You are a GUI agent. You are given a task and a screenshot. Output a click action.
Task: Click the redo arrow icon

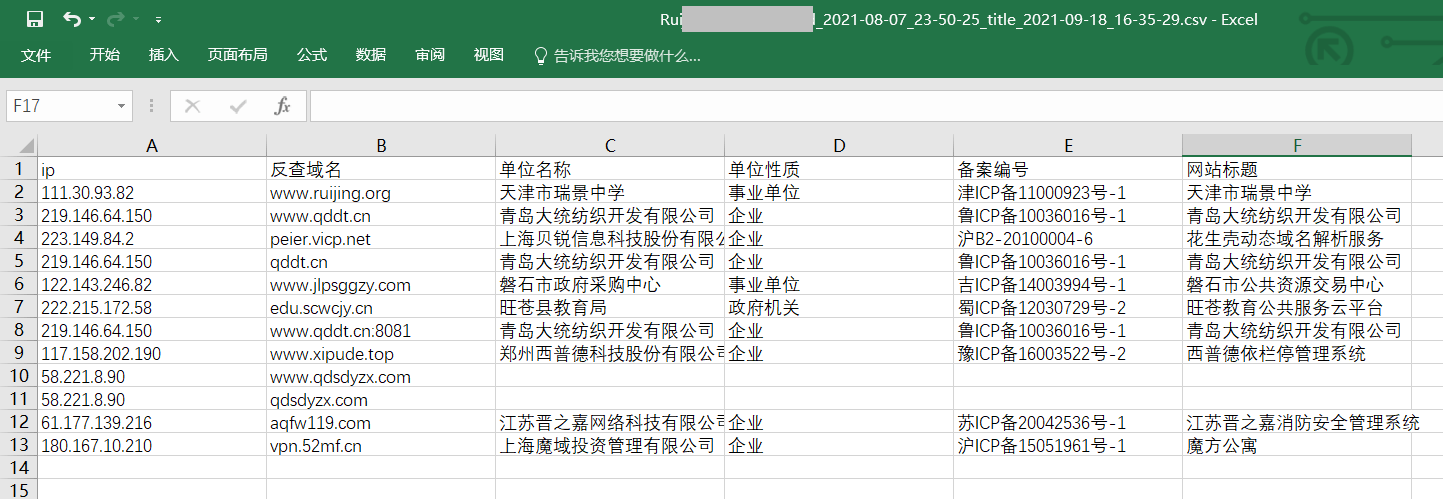(x=114, y=19)
